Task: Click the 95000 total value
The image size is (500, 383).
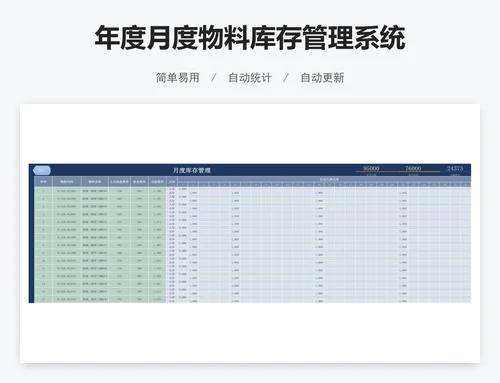Action: pos(371,168)
